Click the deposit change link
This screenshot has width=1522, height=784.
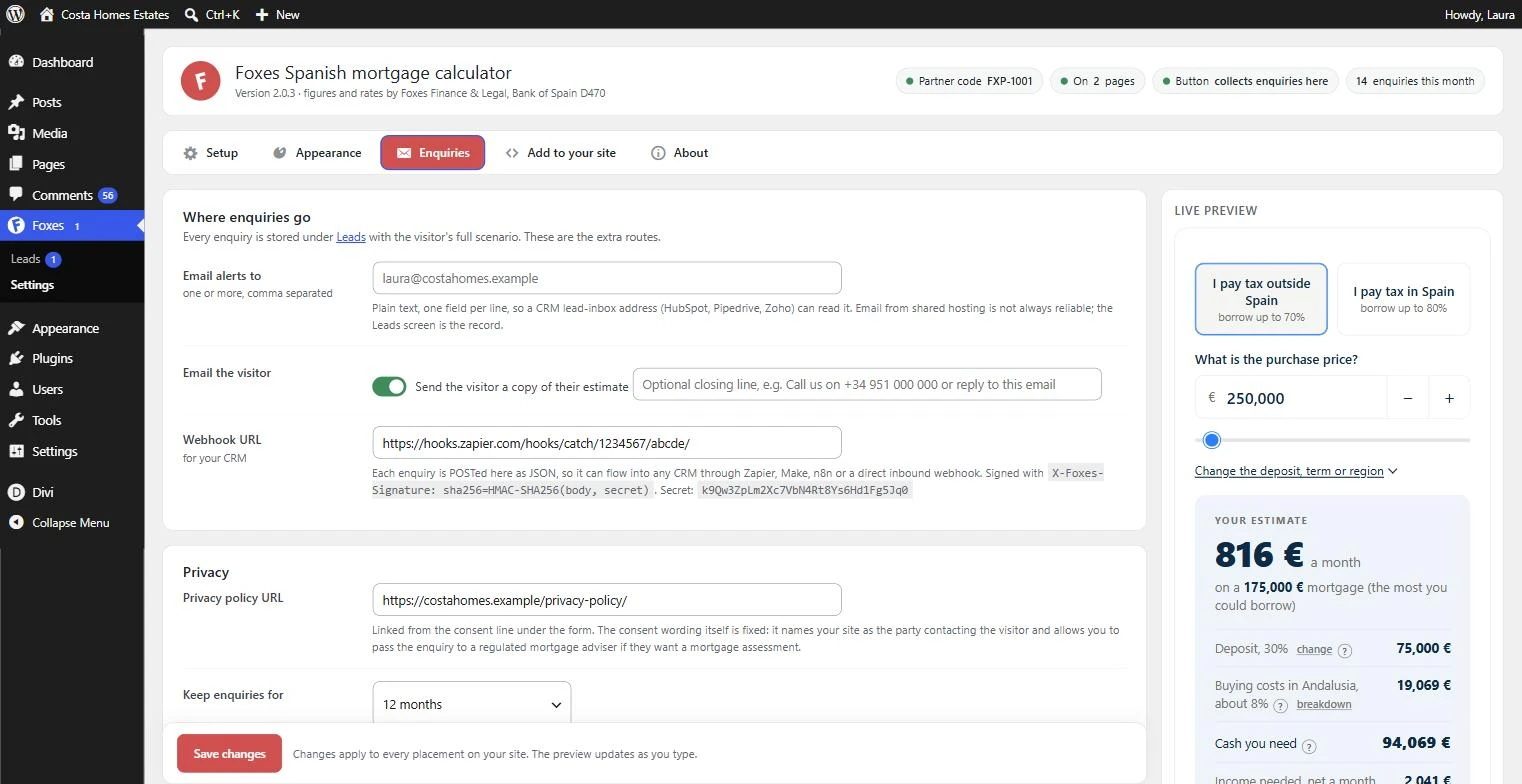1314,649
